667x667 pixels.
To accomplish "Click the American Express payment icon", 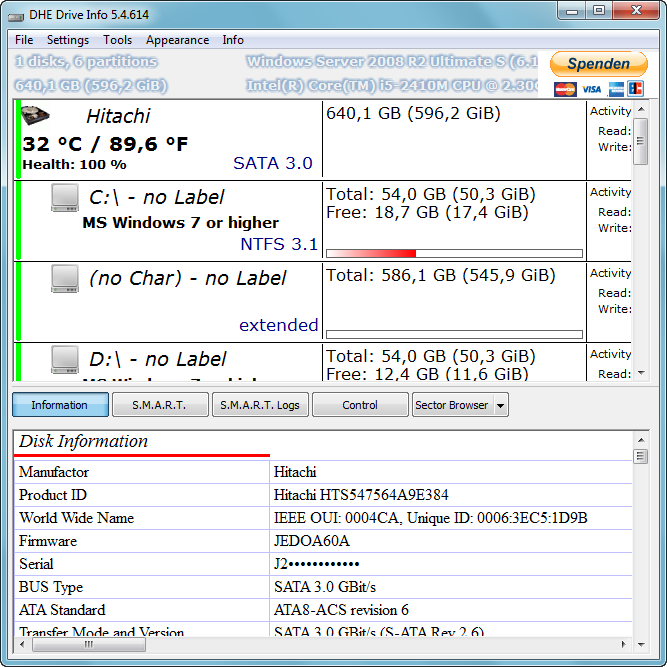I will point(616,89).
